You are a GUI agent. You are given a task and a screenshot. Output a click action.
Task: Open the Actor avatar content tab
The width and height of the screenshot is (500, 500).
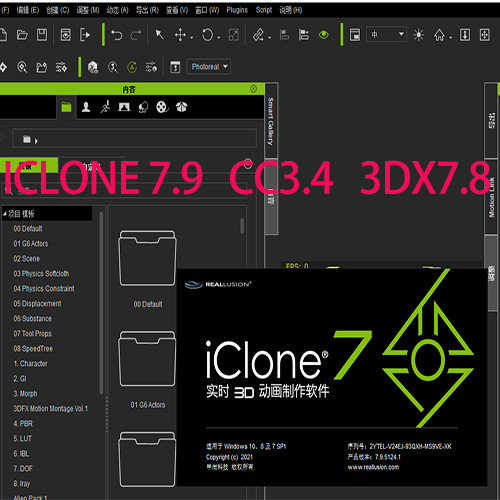86,107
